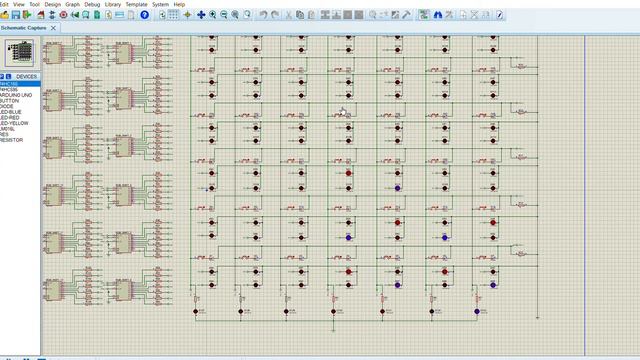Click the Undo arrow icon
The image size is (640, 360).
tap(263, 15)
